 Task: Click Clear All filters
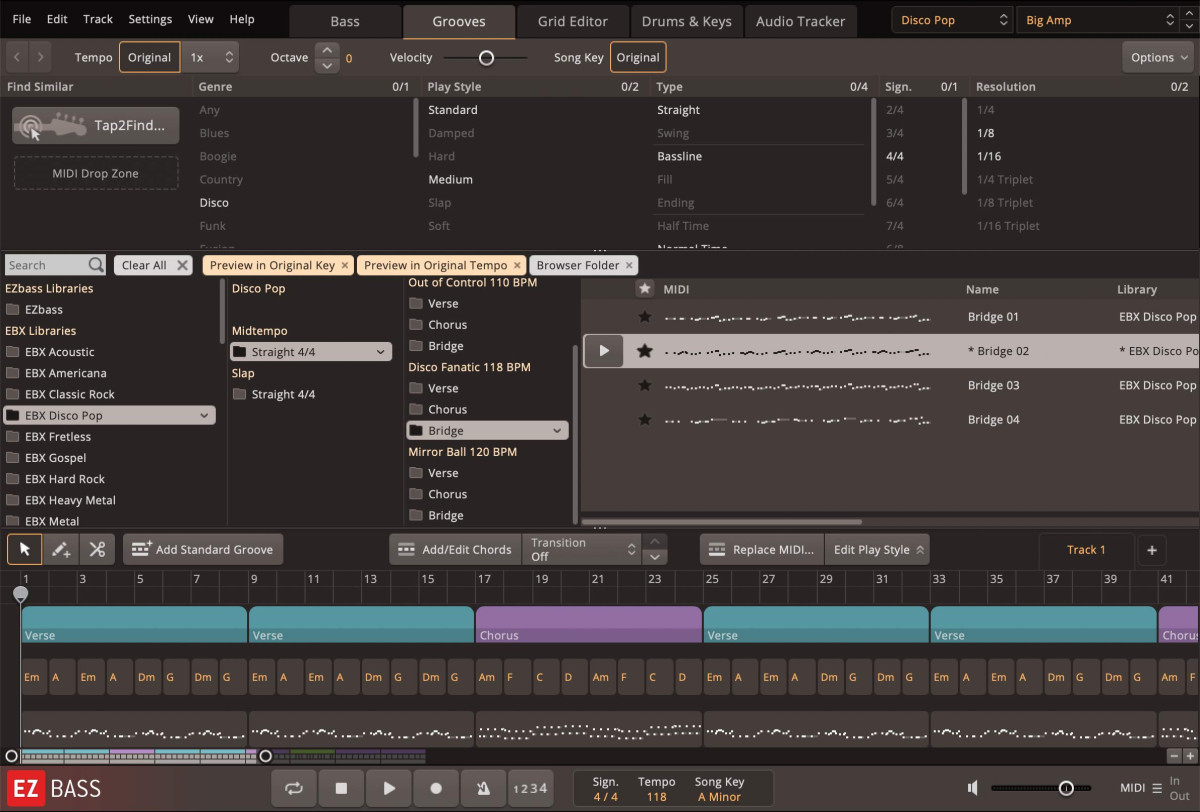[x=153, y=265]
